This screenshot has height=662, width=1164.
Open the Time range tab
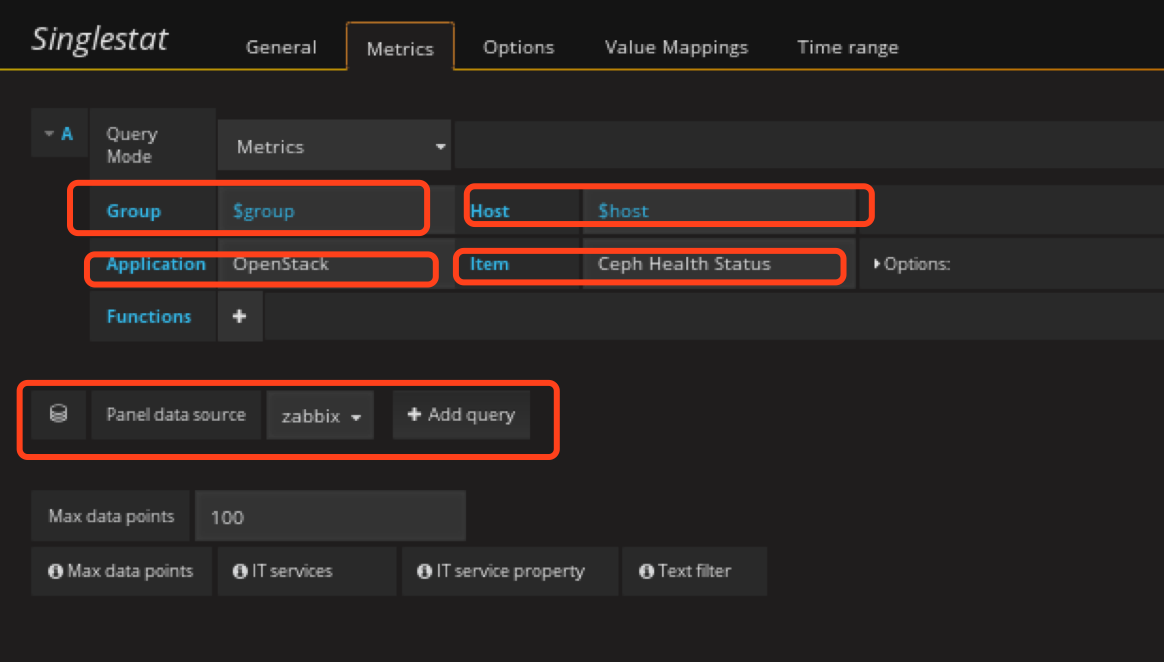tap(847, 47)
